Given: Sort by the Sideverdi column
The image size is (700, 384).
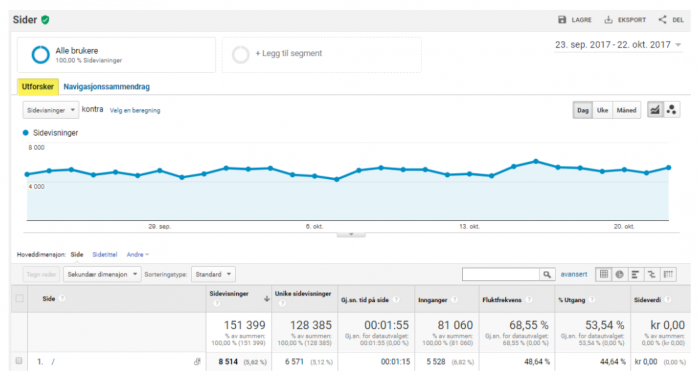Looking at the screenshot, I should [x=647, y=300].
